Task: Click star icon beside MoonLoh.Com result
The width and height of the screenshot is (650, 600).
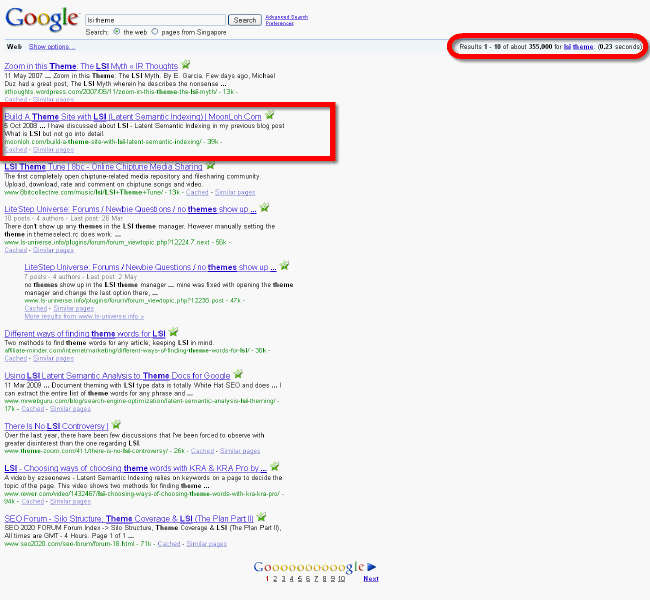Action: click(269, 114)
